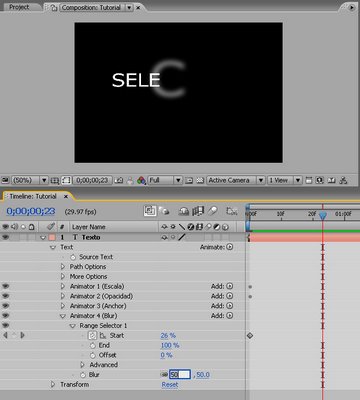Toggle the draft 3D icon

coord(164,211)
